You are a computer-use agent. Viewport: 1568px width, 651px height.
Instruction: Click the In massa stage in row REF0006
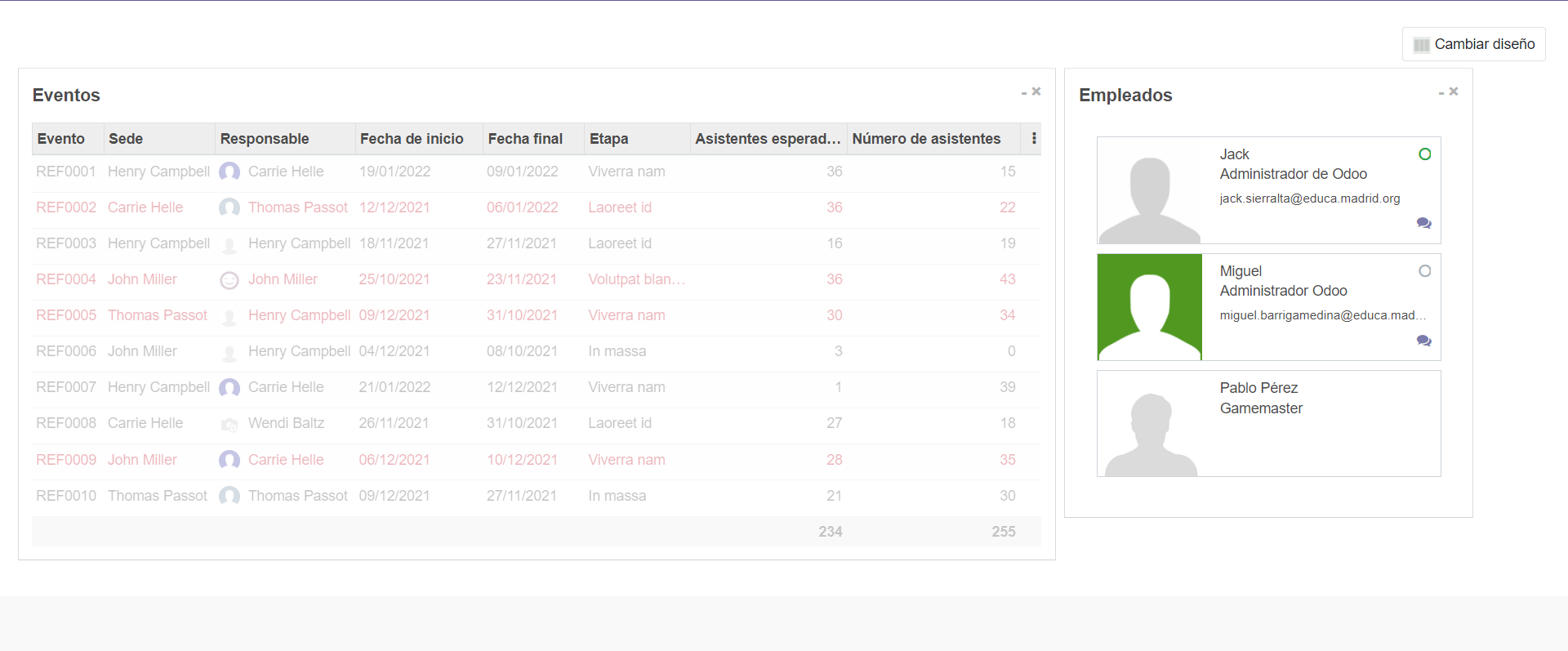617,351
